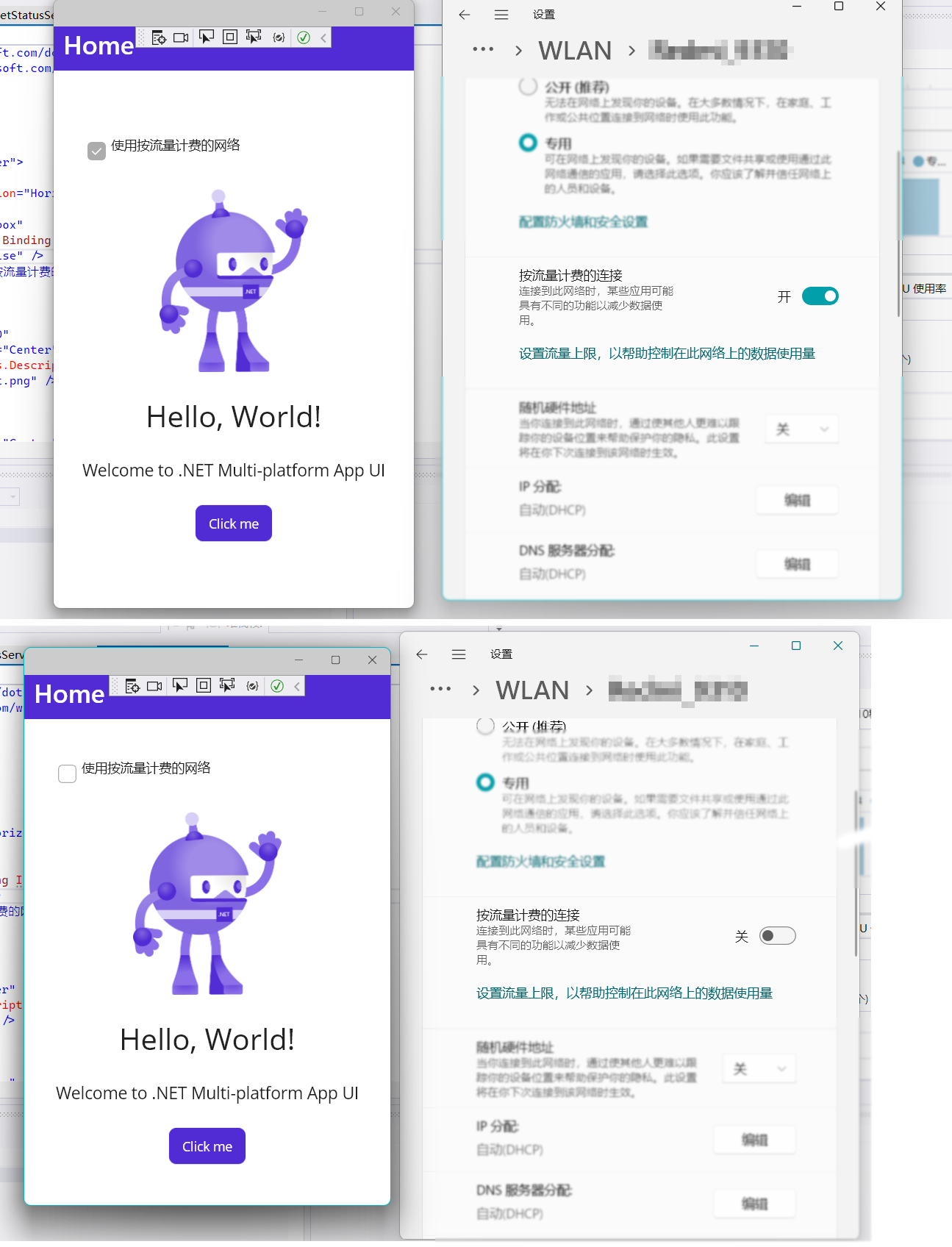Click Hello, World! heading in upper Home window
952x1247 pixels.
(x=234, y=417)
